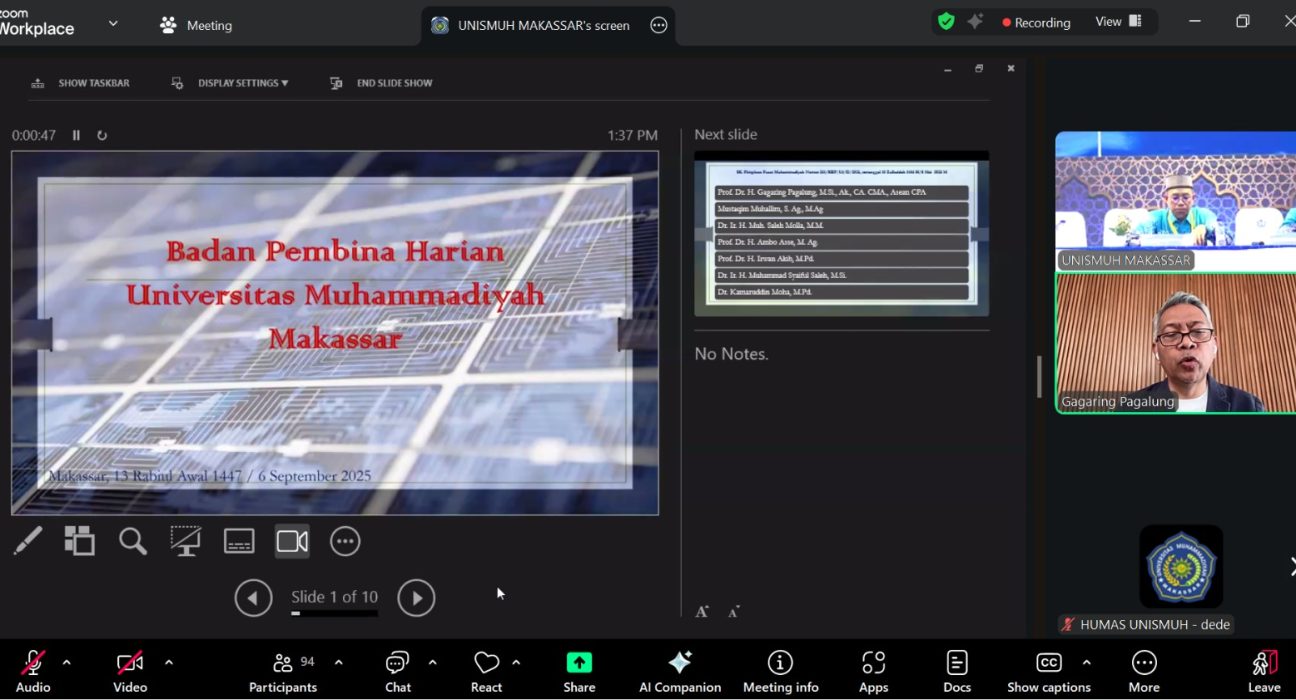
Task: Start the Video camera
Action: click(x=130, y=671)
